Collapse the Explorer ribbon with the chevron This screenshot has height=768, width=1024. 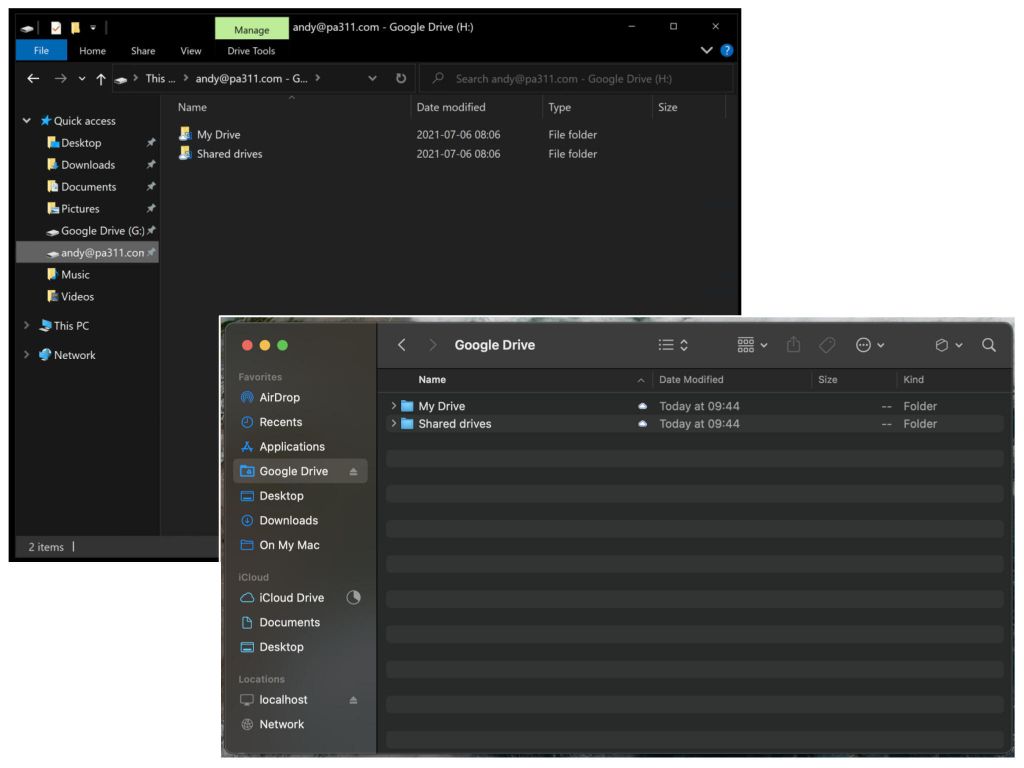click(x=706, y=50)
